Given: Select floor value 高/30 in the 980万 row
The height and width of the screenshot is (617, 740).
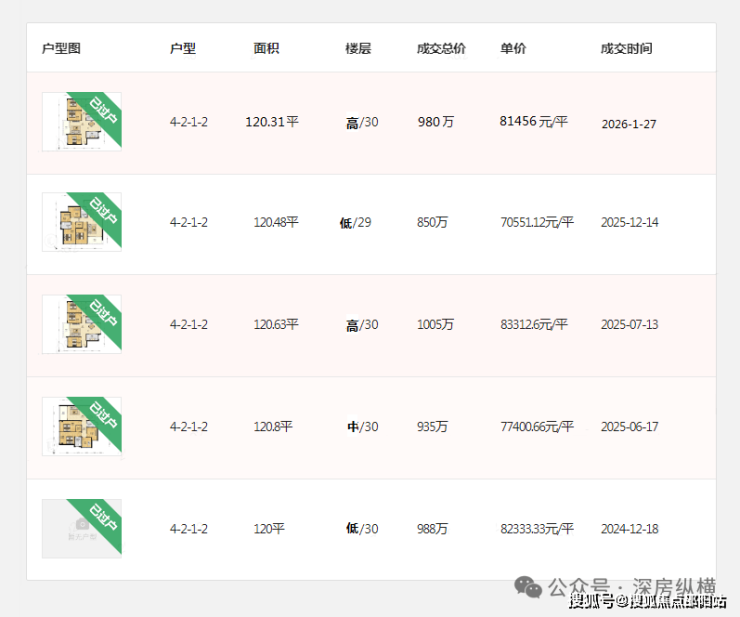Looking at the screenshot, I should coord(362,123).
